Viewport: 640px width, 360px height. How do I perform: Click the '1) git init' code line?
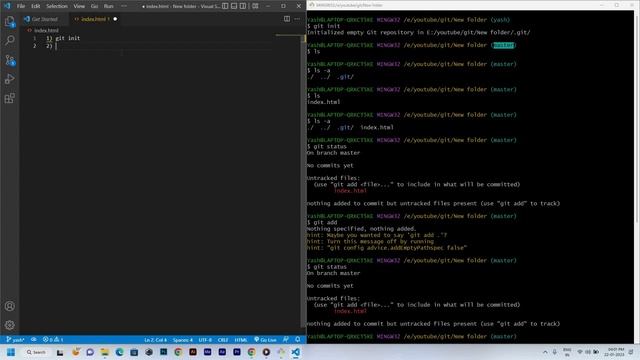coord(63,38)
